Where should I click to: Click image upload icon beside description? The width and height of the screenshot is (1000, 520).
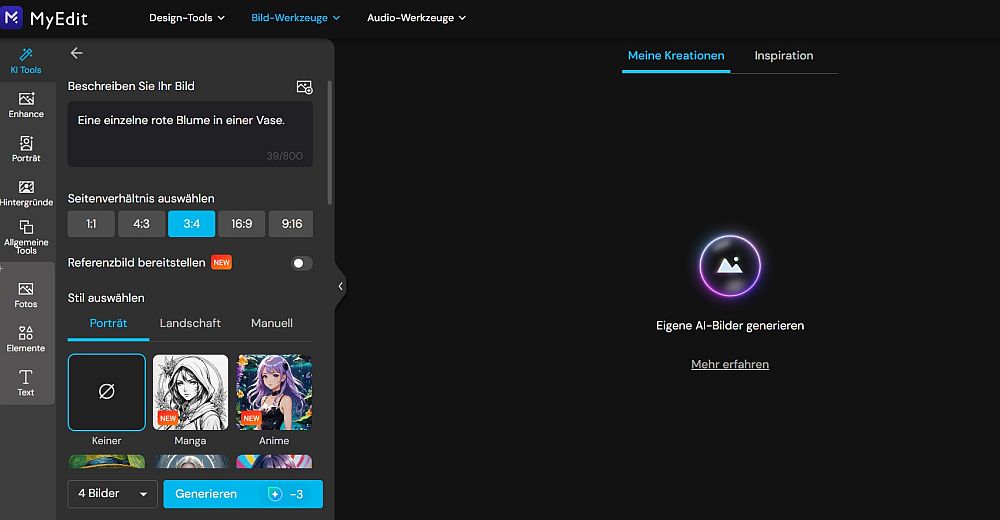tap(304, 87)
